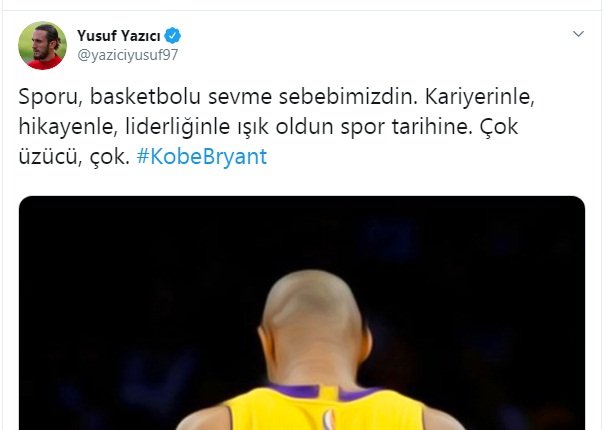The height and width of the screenshot is (430, 604).
Task: Click the player's shaved head in the photo
Action: [x=312, y=304]
